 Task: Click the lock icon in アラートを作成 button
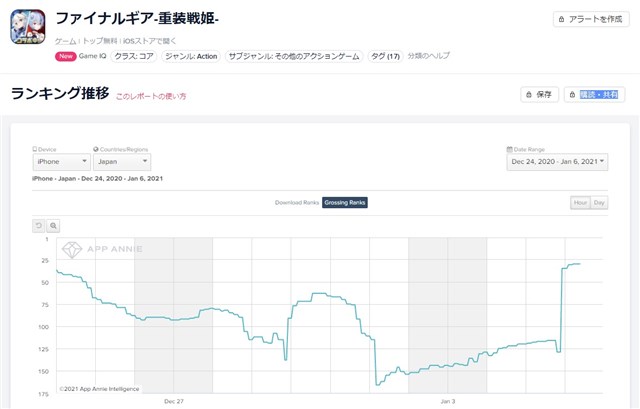(x=562, y=19)
